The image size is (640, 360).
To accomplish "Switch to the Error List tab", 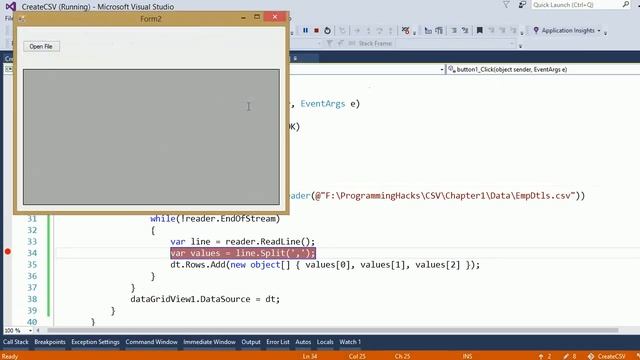I will [278, 342].
